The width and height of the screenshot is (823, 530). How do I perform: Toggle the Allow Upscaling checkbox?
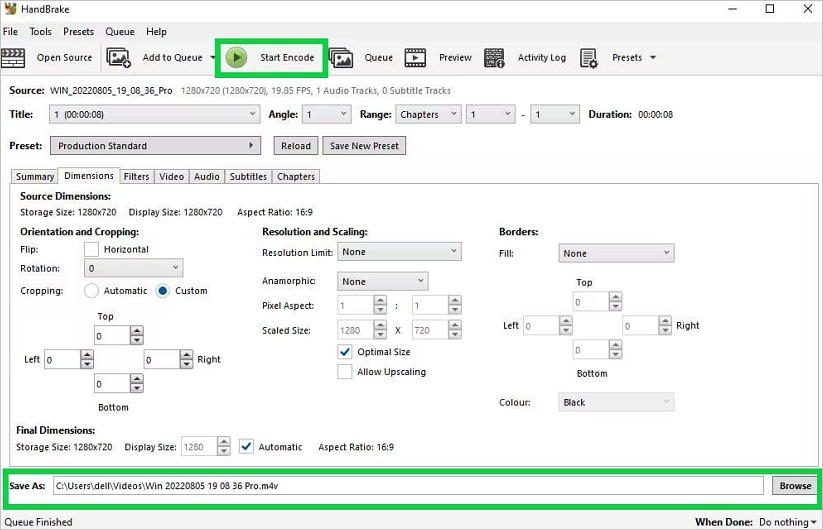coord(345,372)
